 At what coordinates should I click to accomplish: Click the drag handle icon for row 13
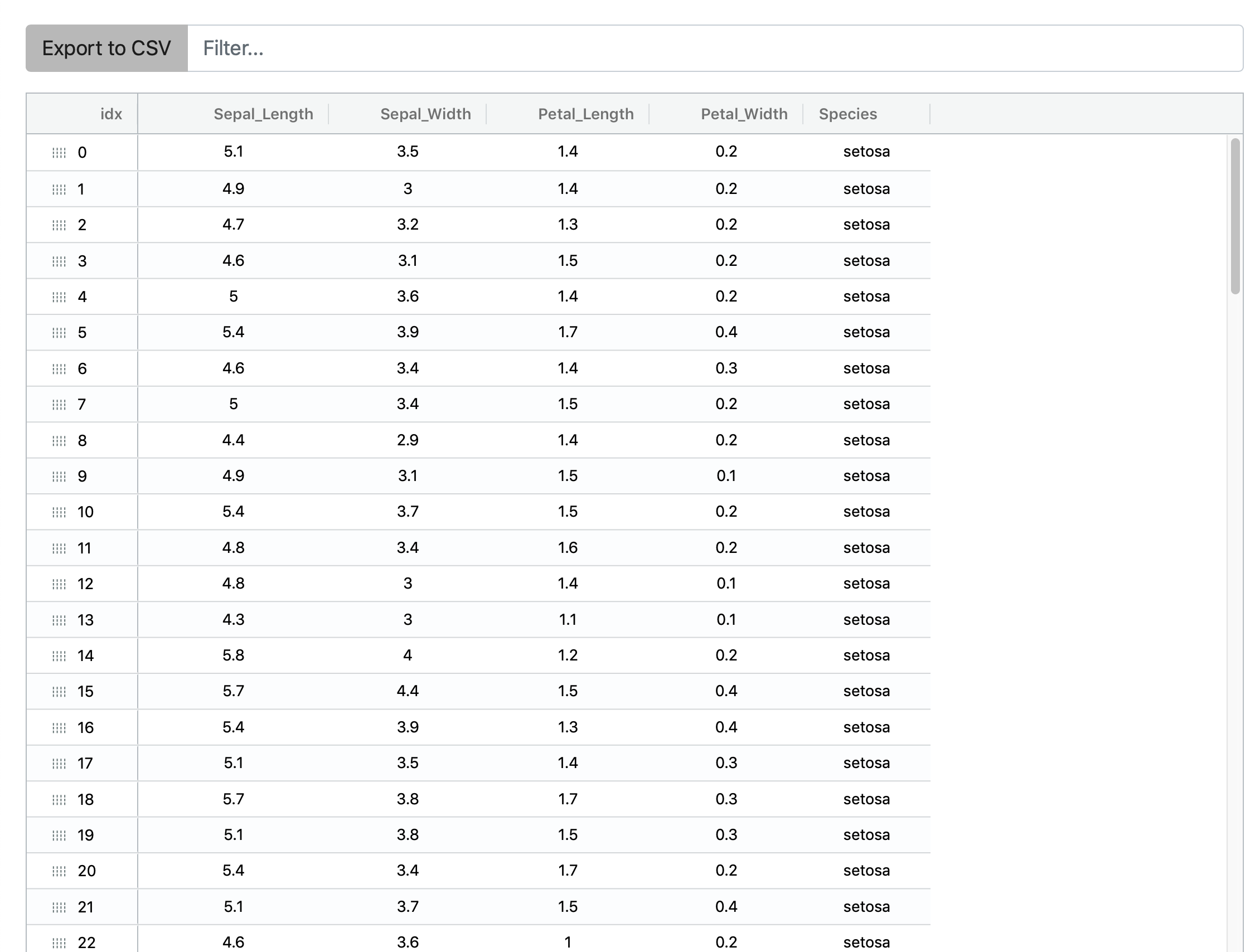point(59,620)
